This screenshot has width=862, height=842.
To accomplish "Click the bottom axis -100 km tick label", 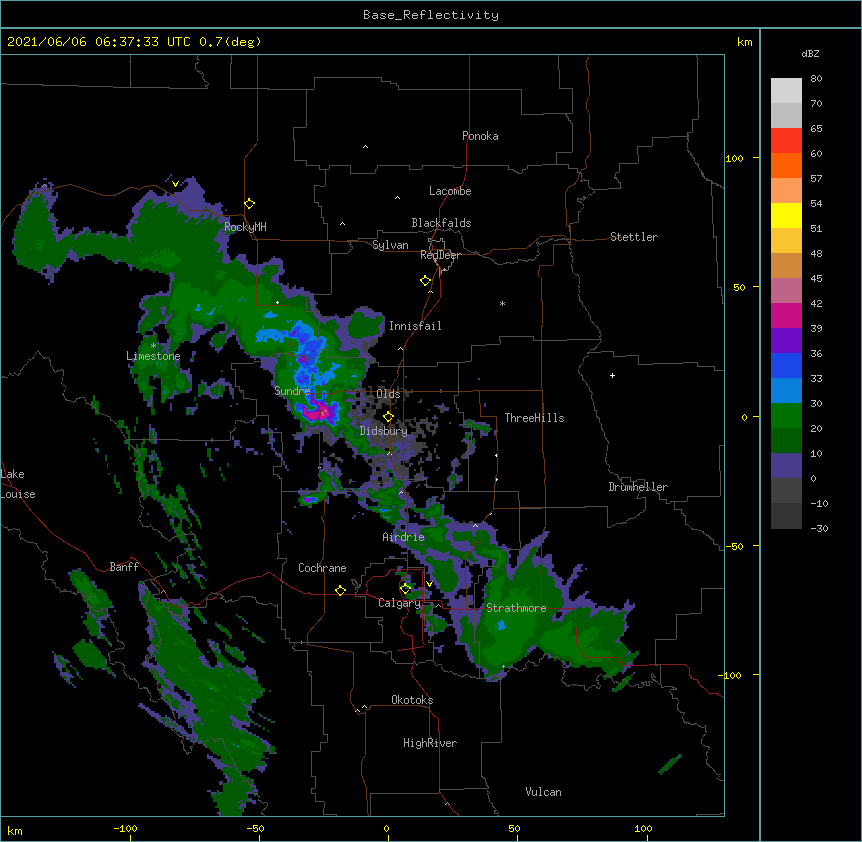I will 125,828.
